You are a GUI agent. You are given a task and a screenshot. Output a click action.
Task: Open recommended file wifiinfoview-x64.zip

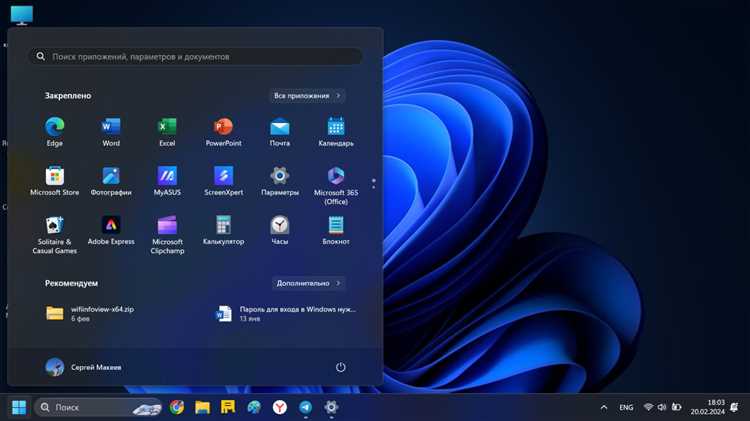[x=90, y=313]
